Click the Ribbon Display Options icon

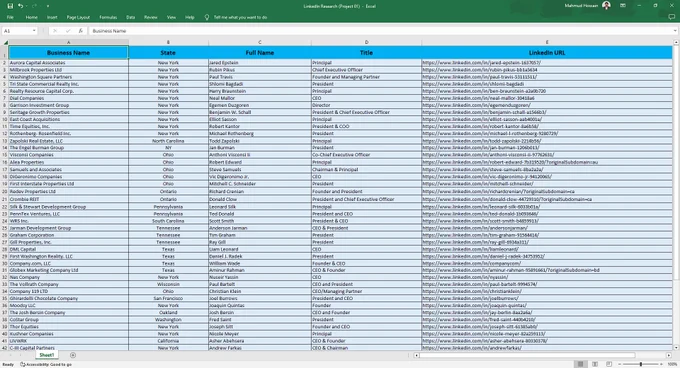pyautogui.click(x=623, y=6)
